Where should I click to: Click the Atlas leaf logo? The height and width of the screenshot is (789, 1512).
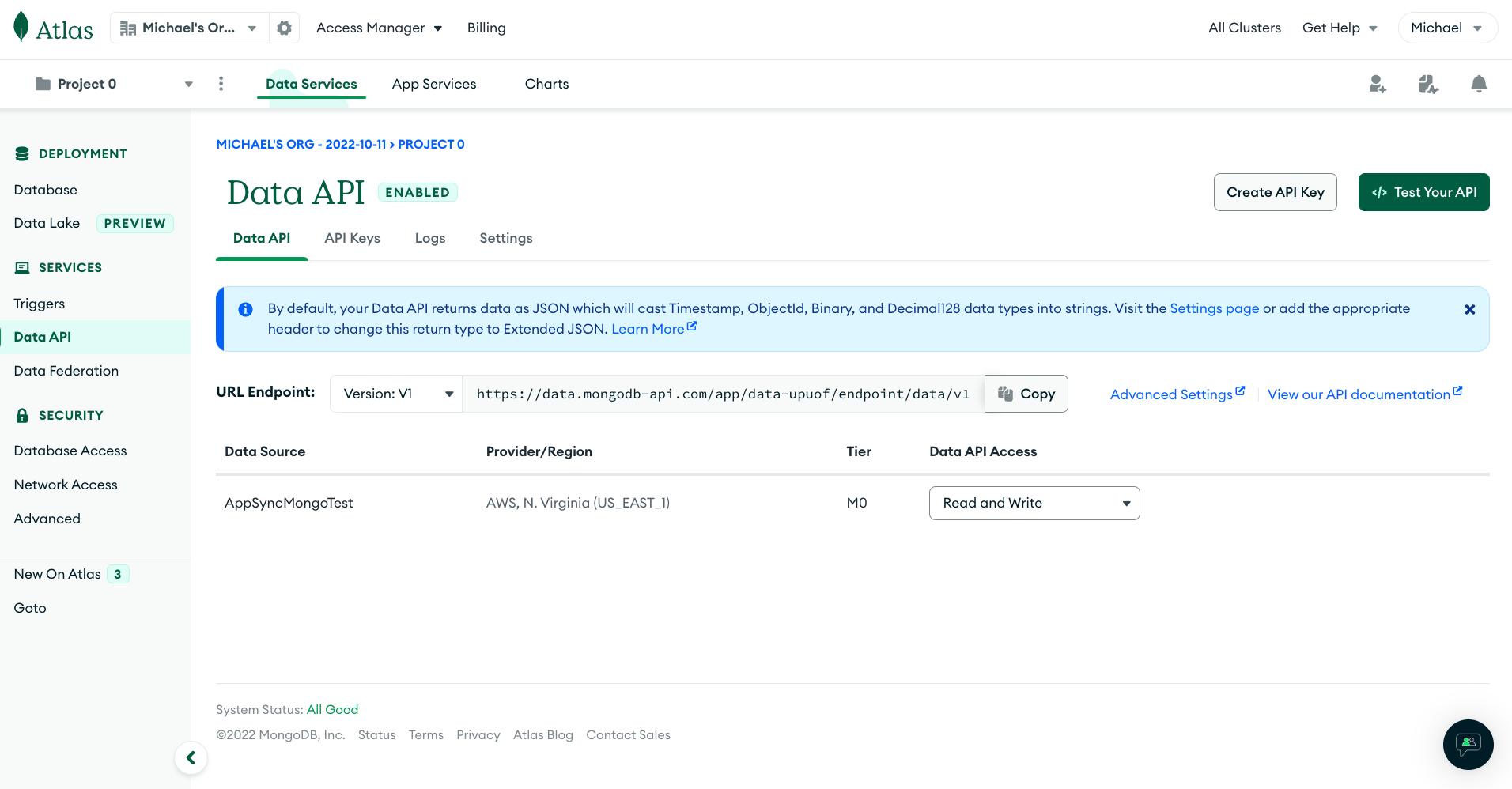(x=21, y=27)
